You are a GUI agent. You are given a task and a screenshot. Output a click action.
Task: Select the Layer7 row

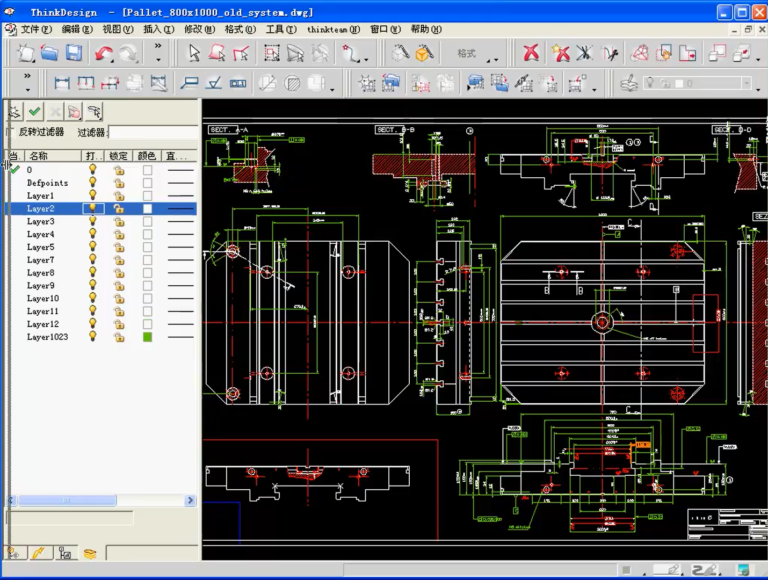point(101,260)
